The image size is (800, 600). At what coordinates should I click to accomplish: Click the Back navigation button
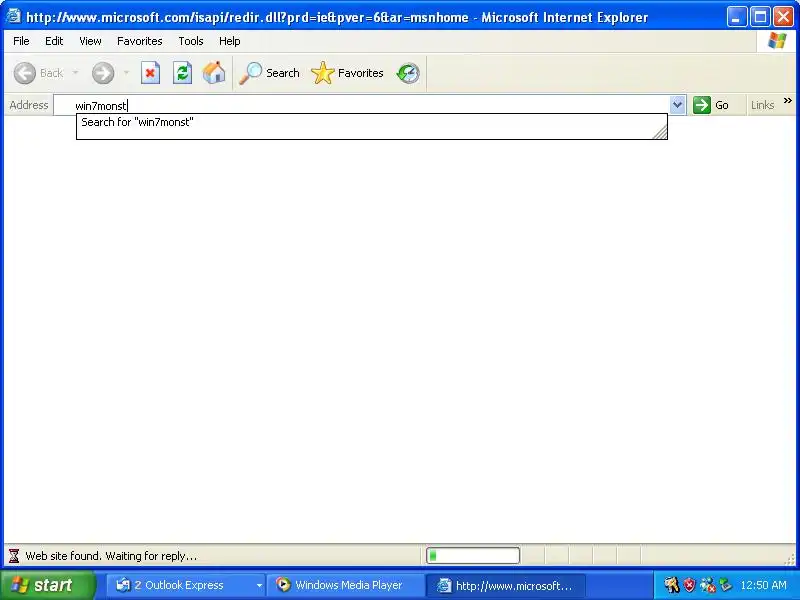pos(38,73)
